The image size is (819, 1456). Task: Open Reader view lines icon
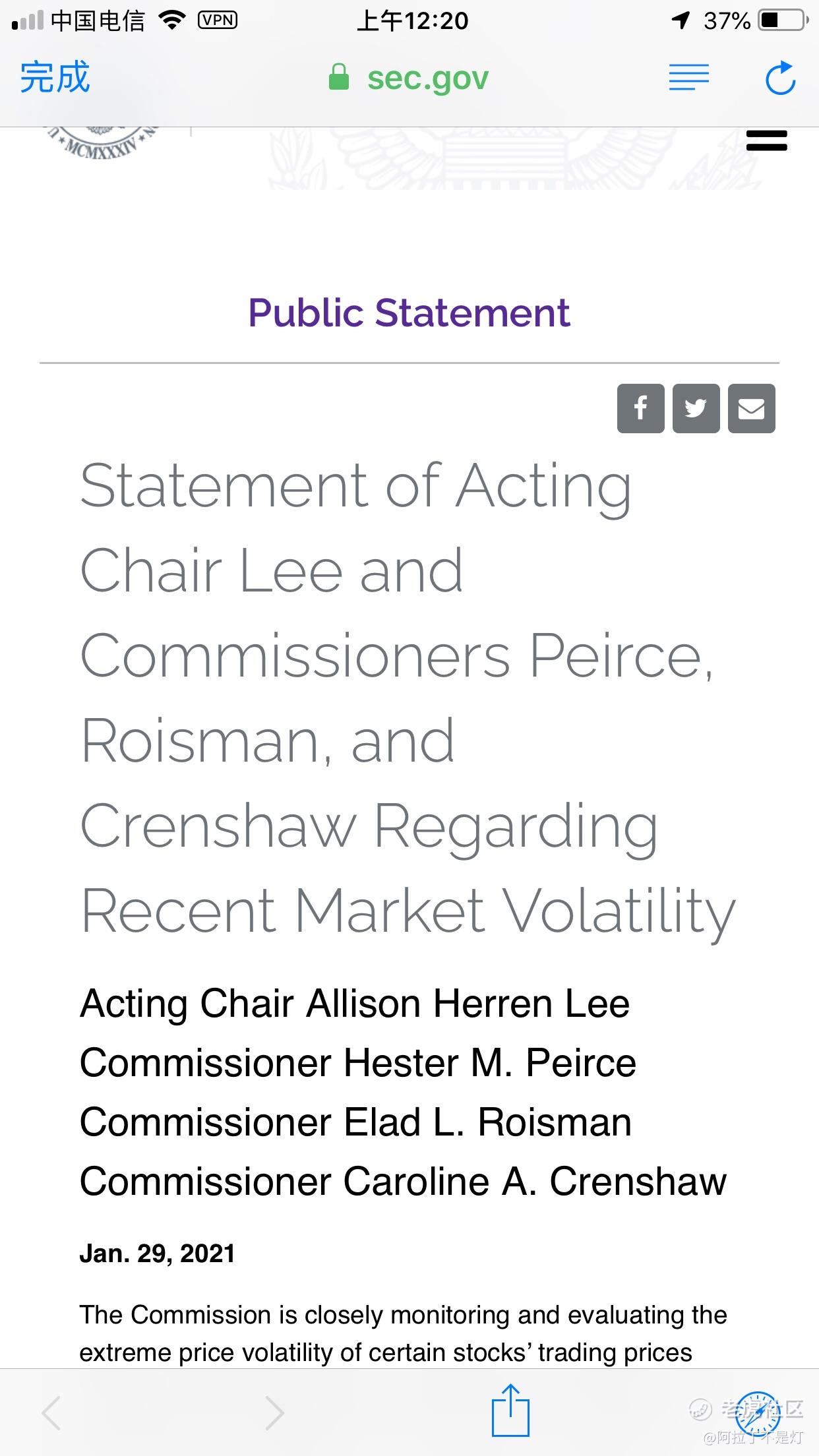688,78
